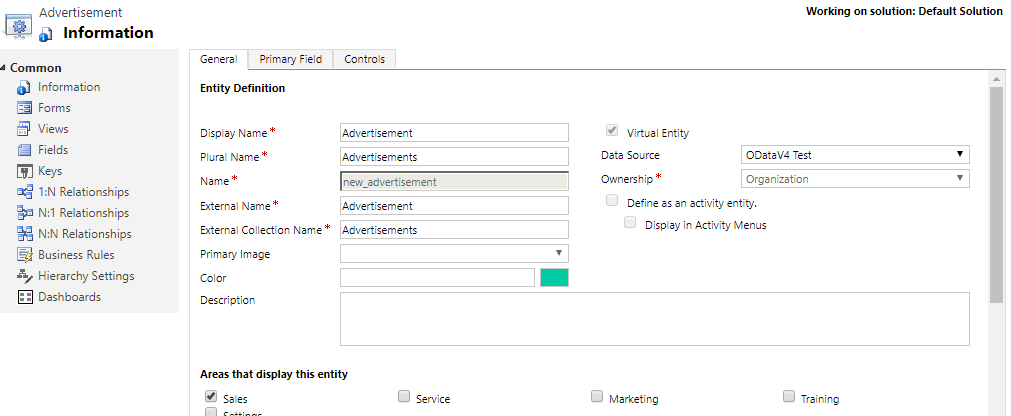Viewport: 1011px width, 416px height.
Task: Open the Primary Image dropdown
Action: point(455,253)
